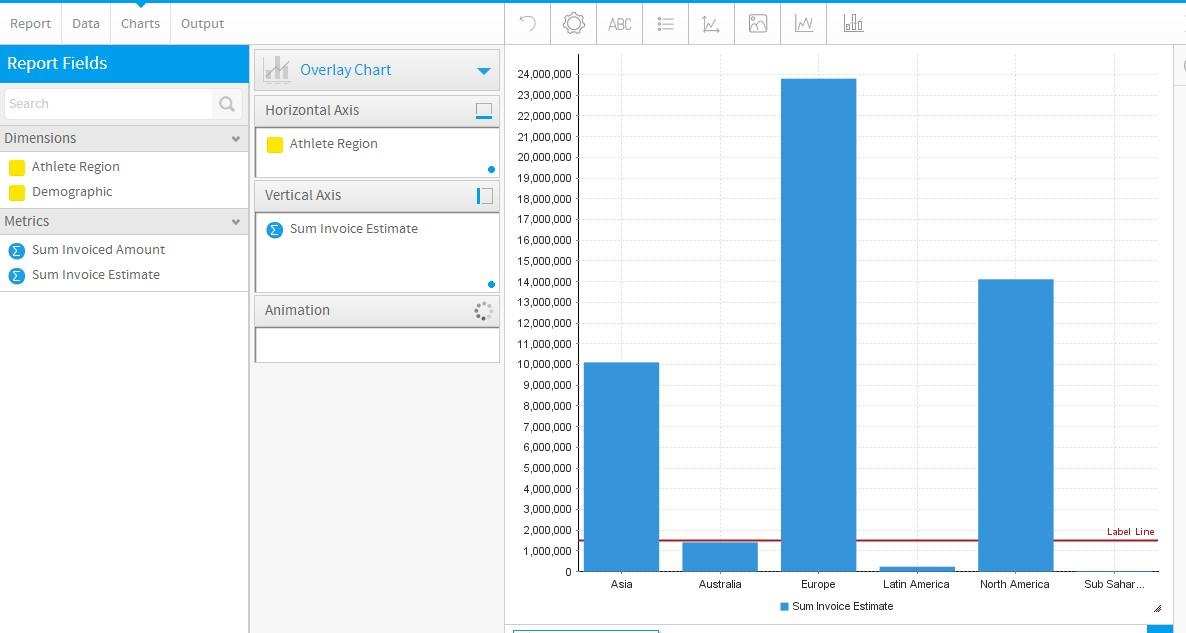Click the Vertical Axis position icon
The image size is (1186, 633).
click(x=485, y=196)
